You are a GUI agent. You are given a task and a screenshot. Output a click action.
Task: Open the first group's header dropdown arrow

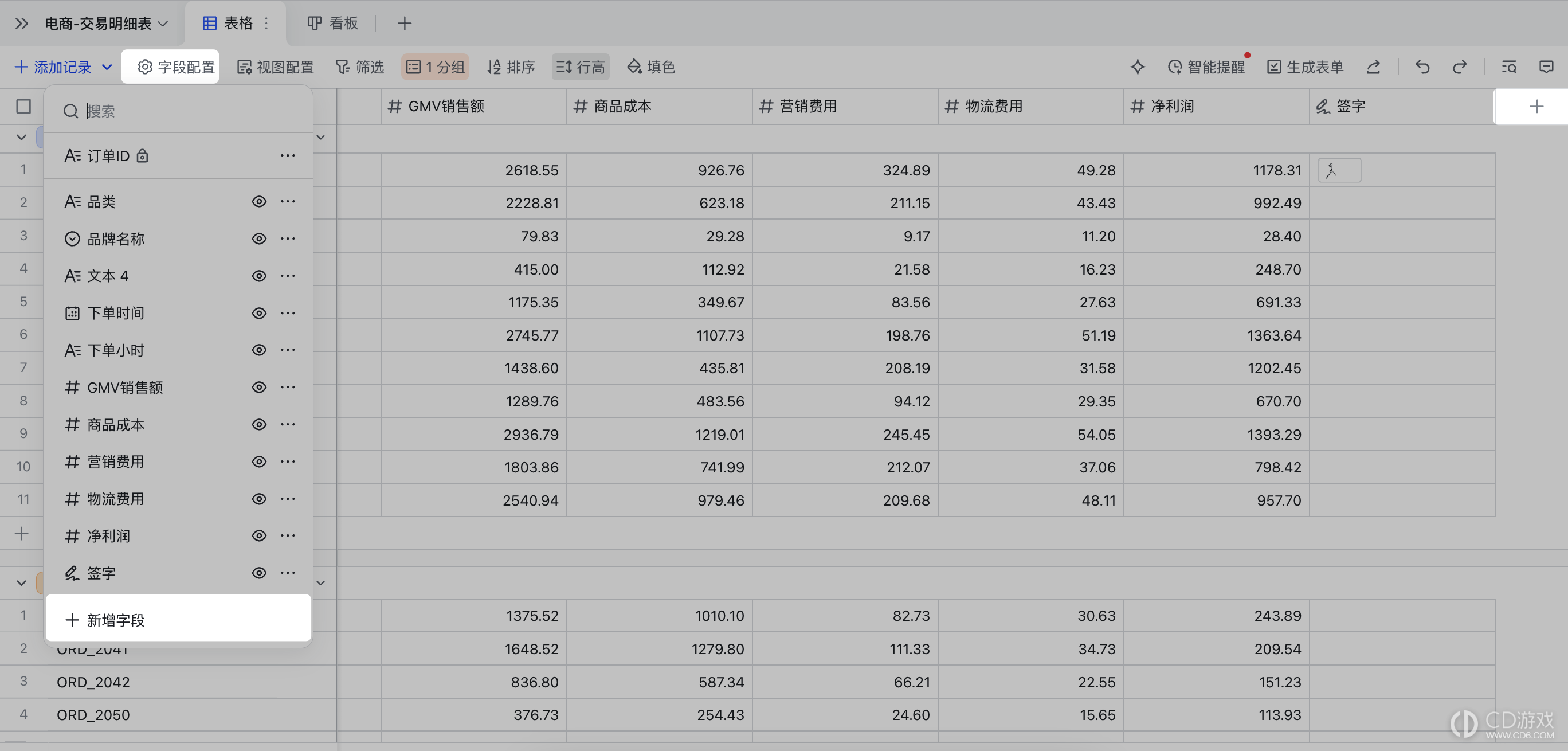click(x=321, y=138)
